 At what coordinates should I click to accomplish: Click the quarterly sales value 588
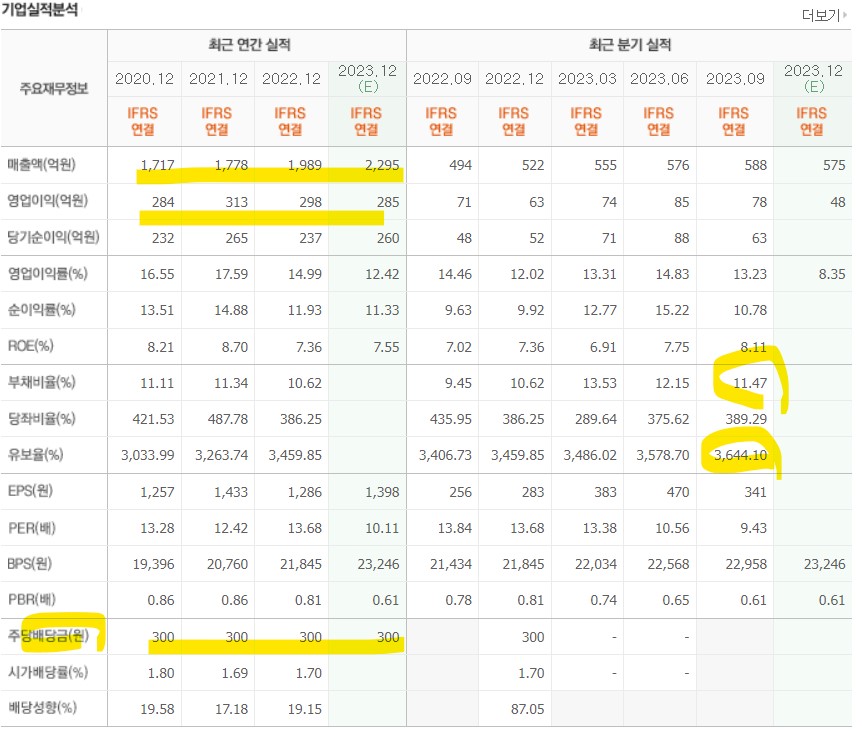[755, 165]
